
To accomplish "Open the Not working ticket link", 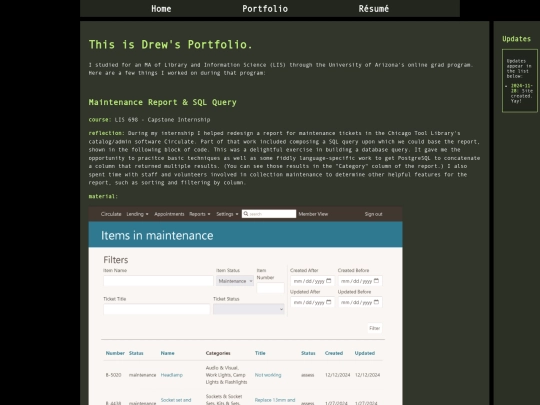I will [x=268, y=375].
